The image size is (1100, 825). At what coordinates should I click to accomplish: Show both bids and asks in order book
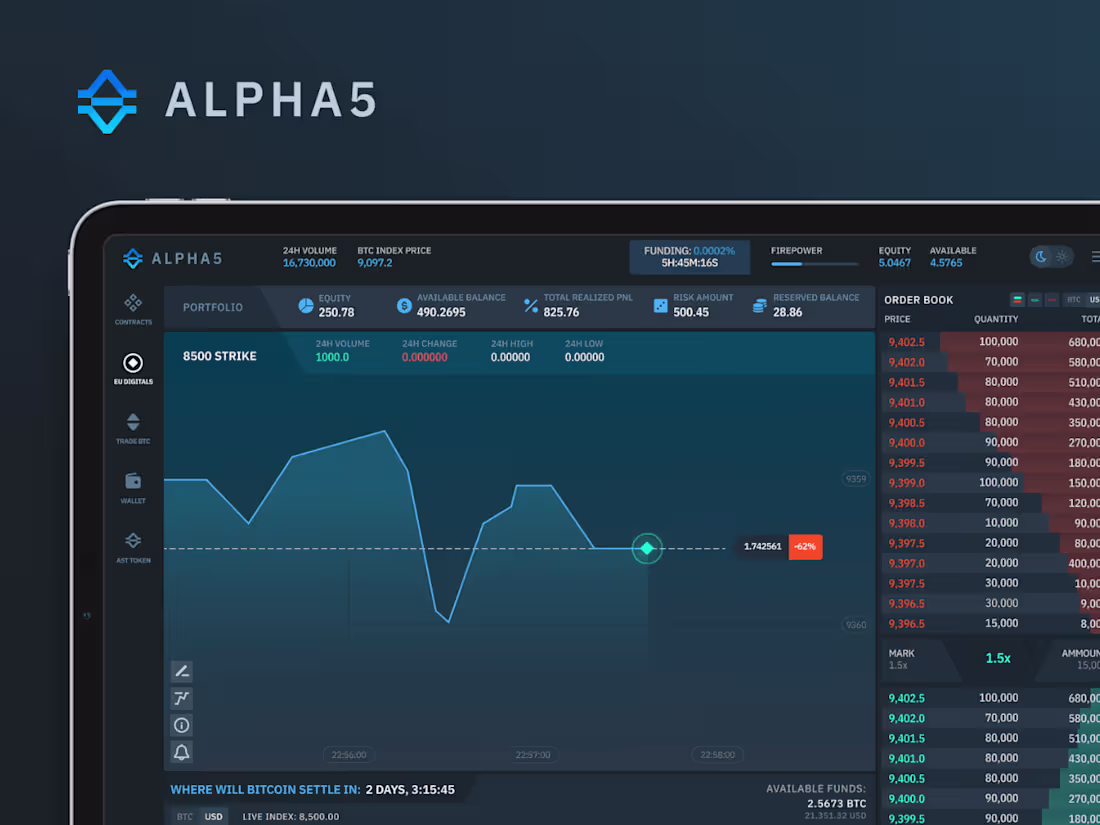(x=1017, y=300)
